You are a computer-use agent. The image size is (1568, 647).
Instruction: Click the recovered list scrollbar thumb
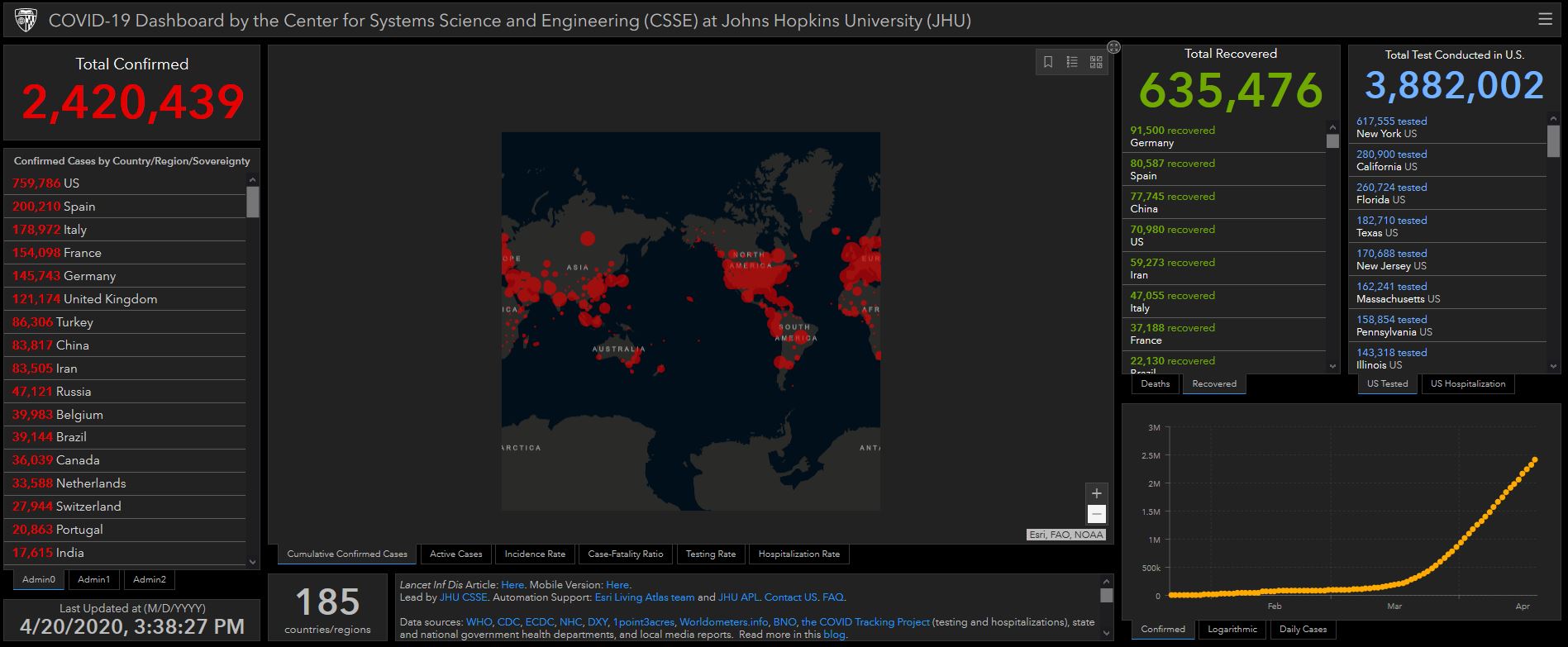1332,141
